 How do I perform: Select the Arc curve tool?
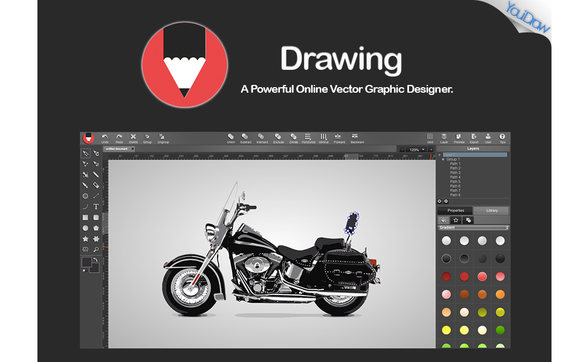[x=85, y=207]
